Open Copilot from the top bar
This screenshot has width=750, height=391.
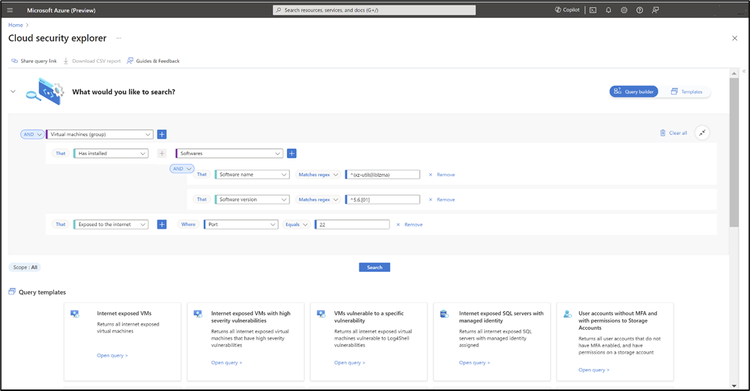point(567,10)
